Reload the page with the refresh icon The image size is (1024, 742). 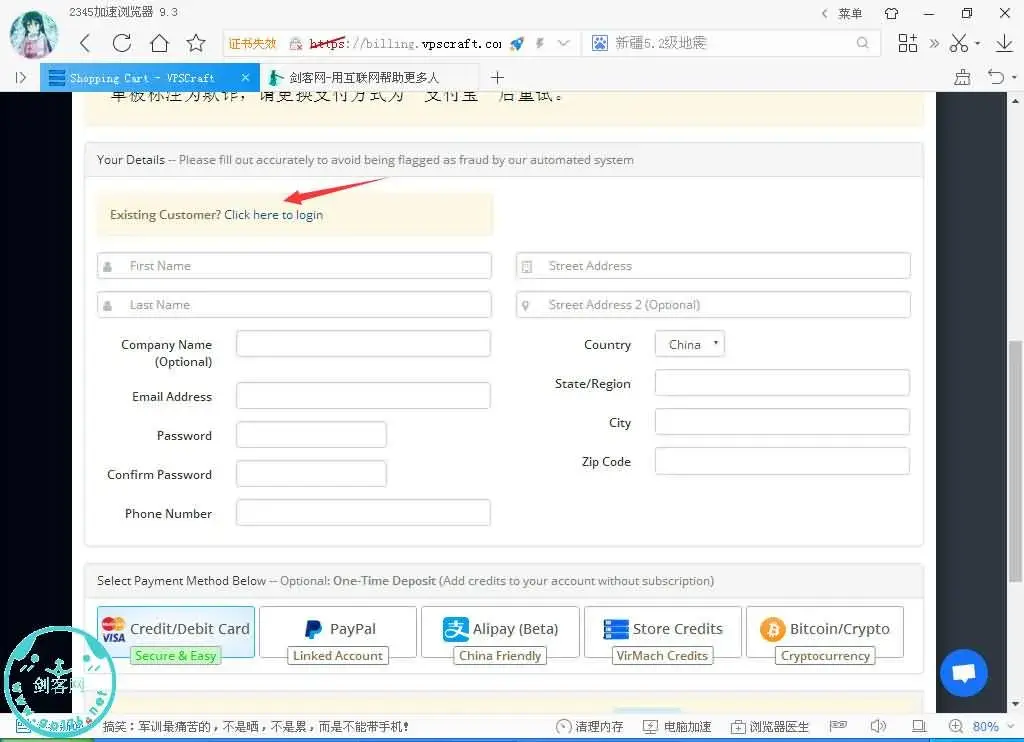[x=121, y=44]
